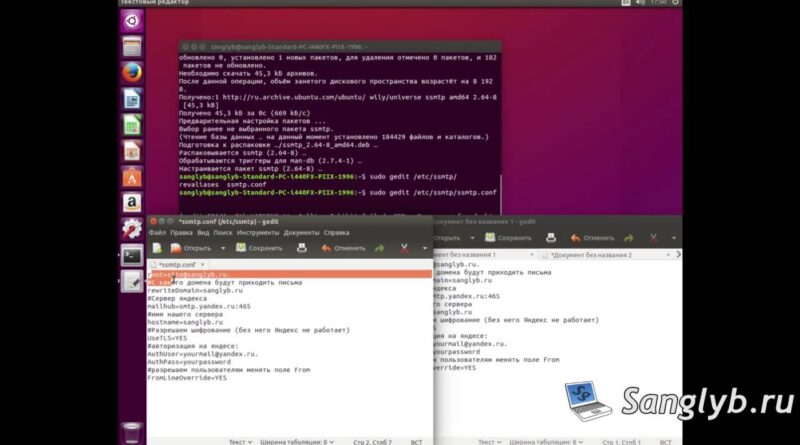The image size is (800, 445).
Task: Click Открыть in ssmtp.conf gedit toolbar
Action: 191,248
